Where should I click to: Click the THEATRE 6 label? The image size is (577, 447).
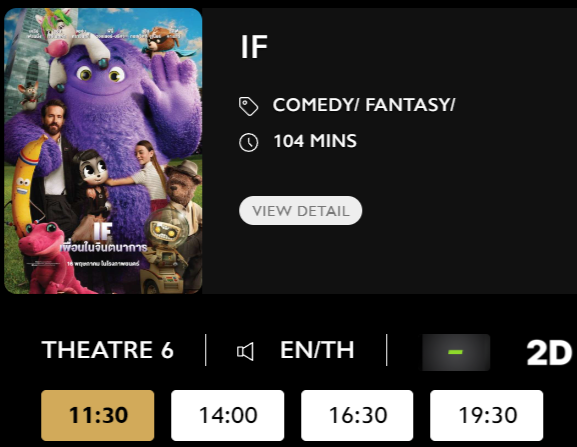point(107,350)
